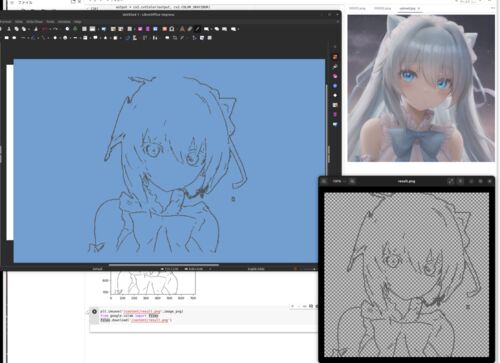The height and width of the screenshot is (363, 500).
Task: Enter fullscreen in result.png image viewer
Action: pyautogui.click(x=450, y=181)
